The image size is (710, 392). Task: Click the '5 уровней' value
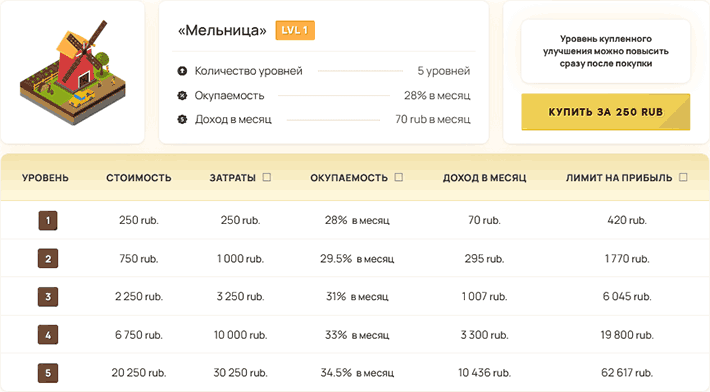[444, 71]
